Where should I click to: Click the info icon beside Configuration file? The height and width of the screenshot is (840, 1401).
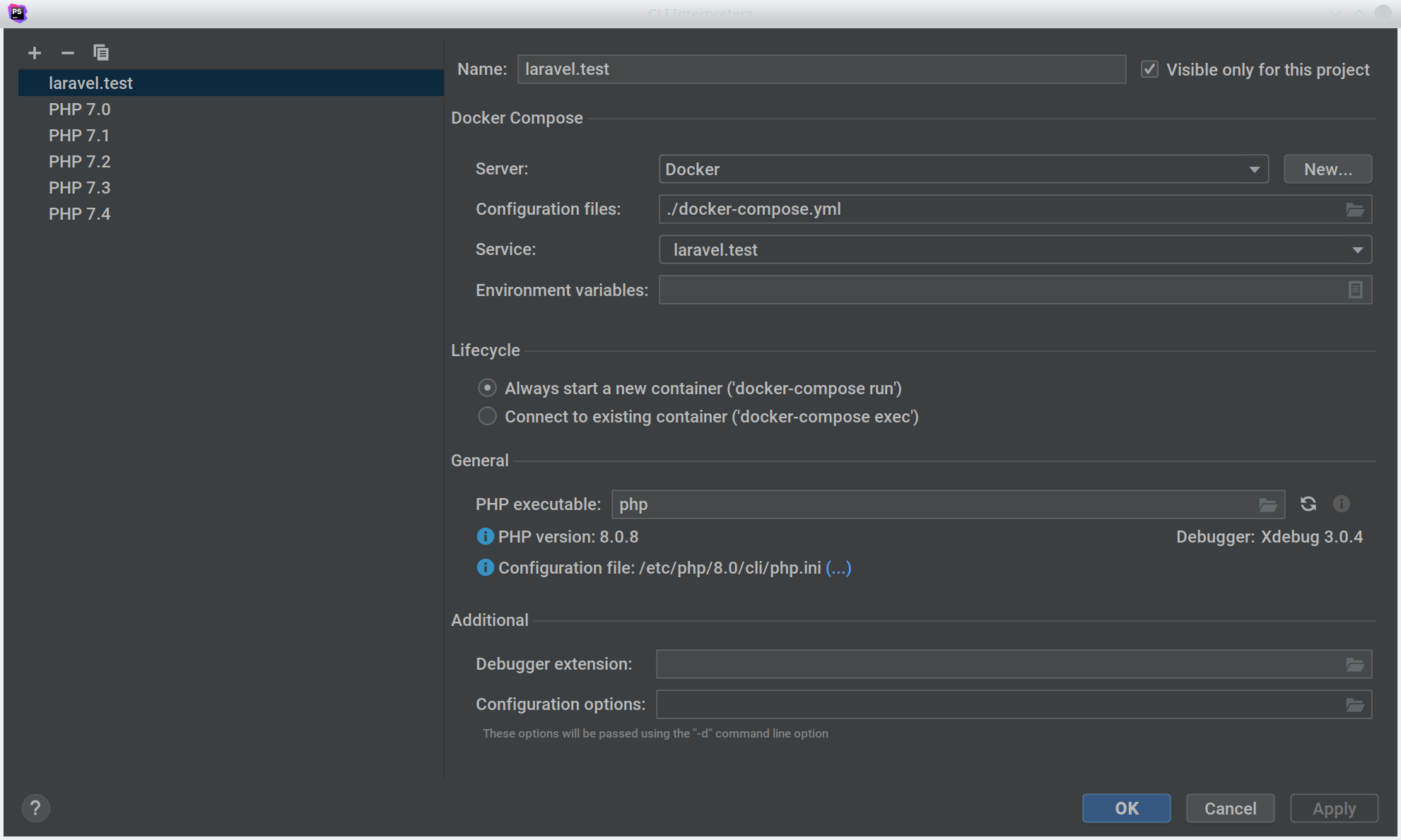click(x=485, y=568)
